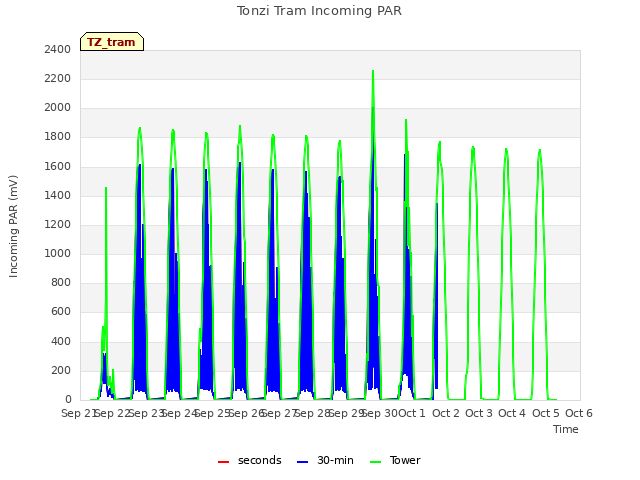This screenshot has width=640, height=480.
Task: Click the 'Oct 2' date tick label
Action: [x=446, y=413]
